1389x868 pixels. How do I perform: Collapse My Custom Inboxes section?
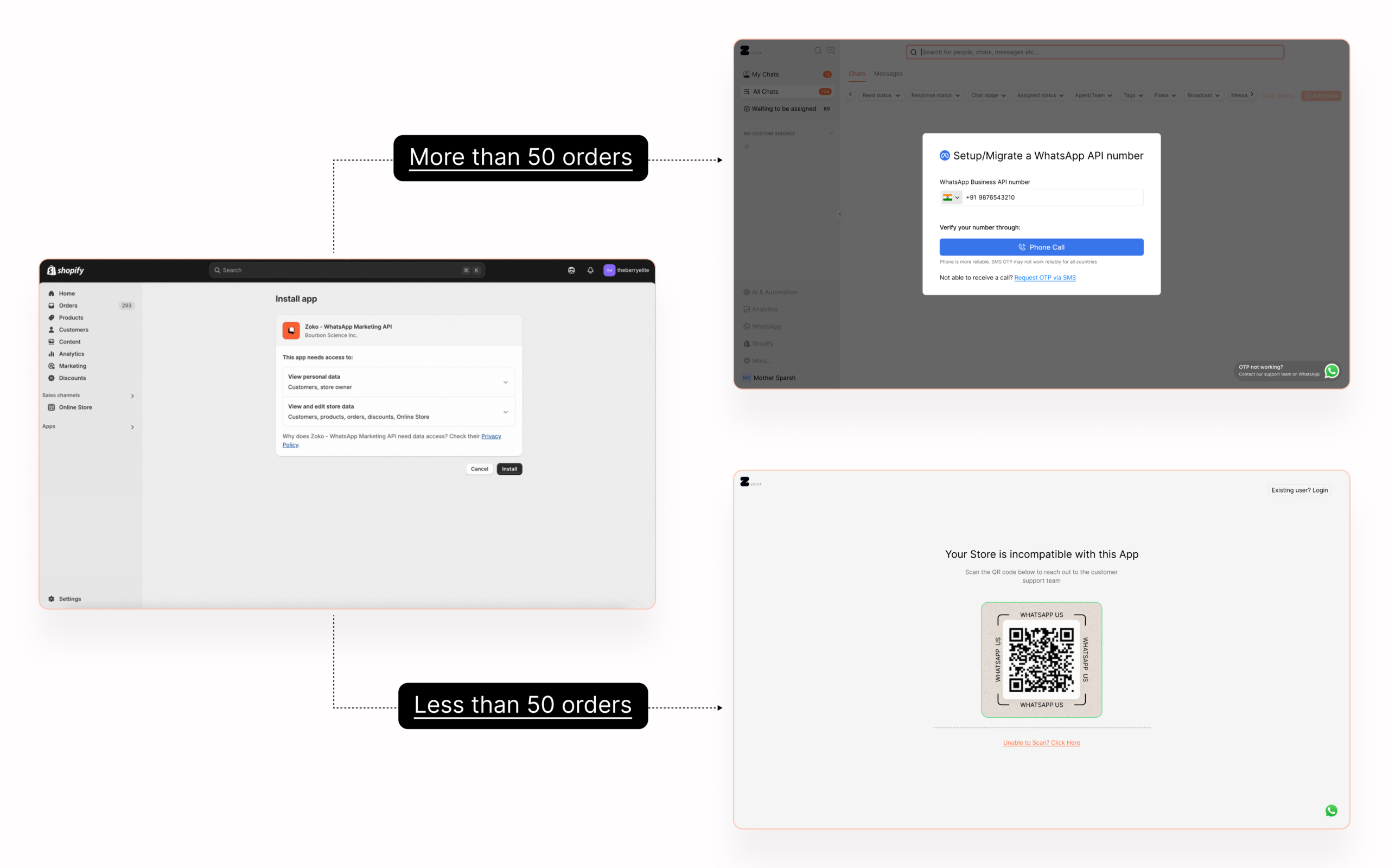pos(831,134)
